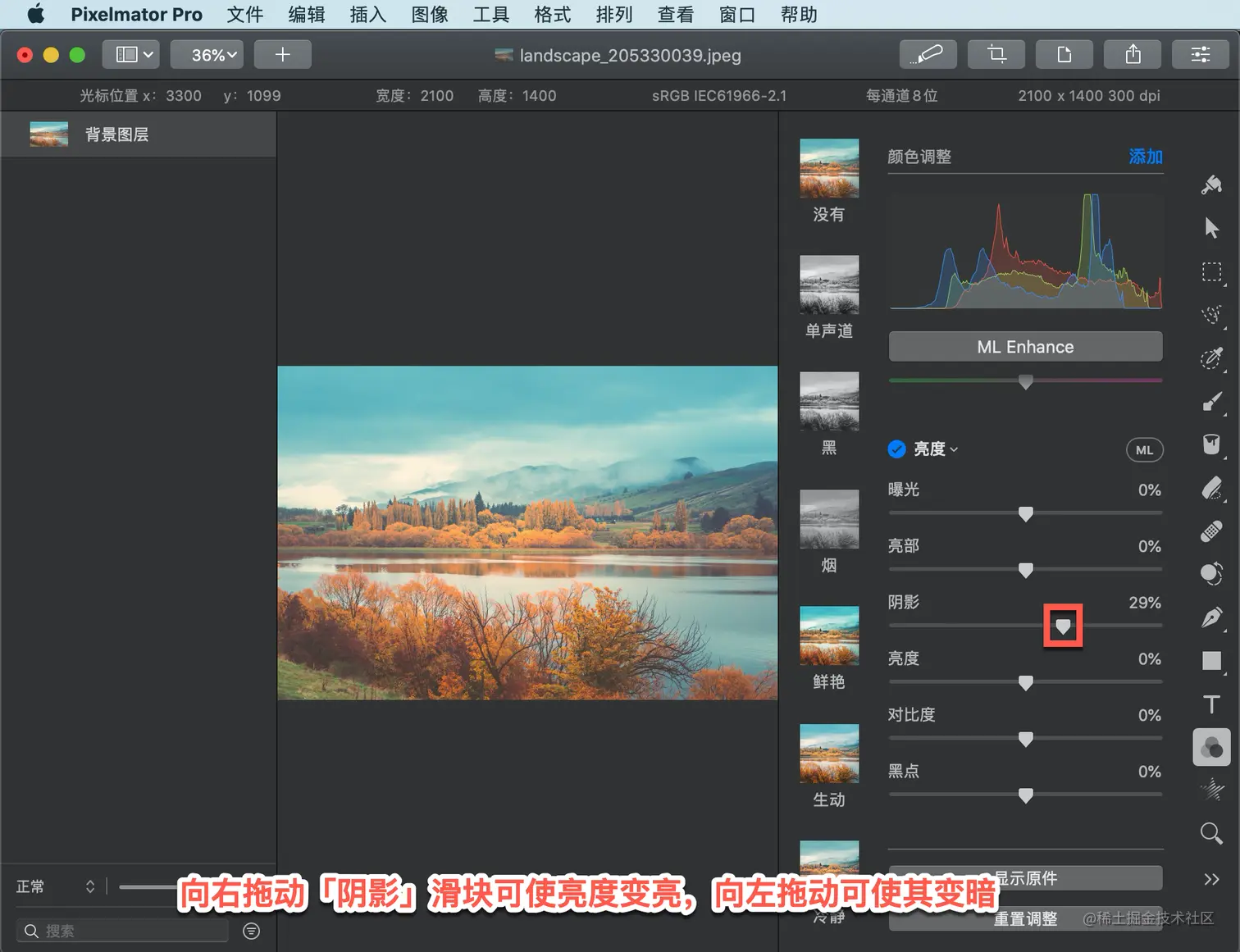The width and height of the screenshot is (1240, 952).
Task: Open the 帮助 menu
Action: pyautogui.click(x=799, y=14)
